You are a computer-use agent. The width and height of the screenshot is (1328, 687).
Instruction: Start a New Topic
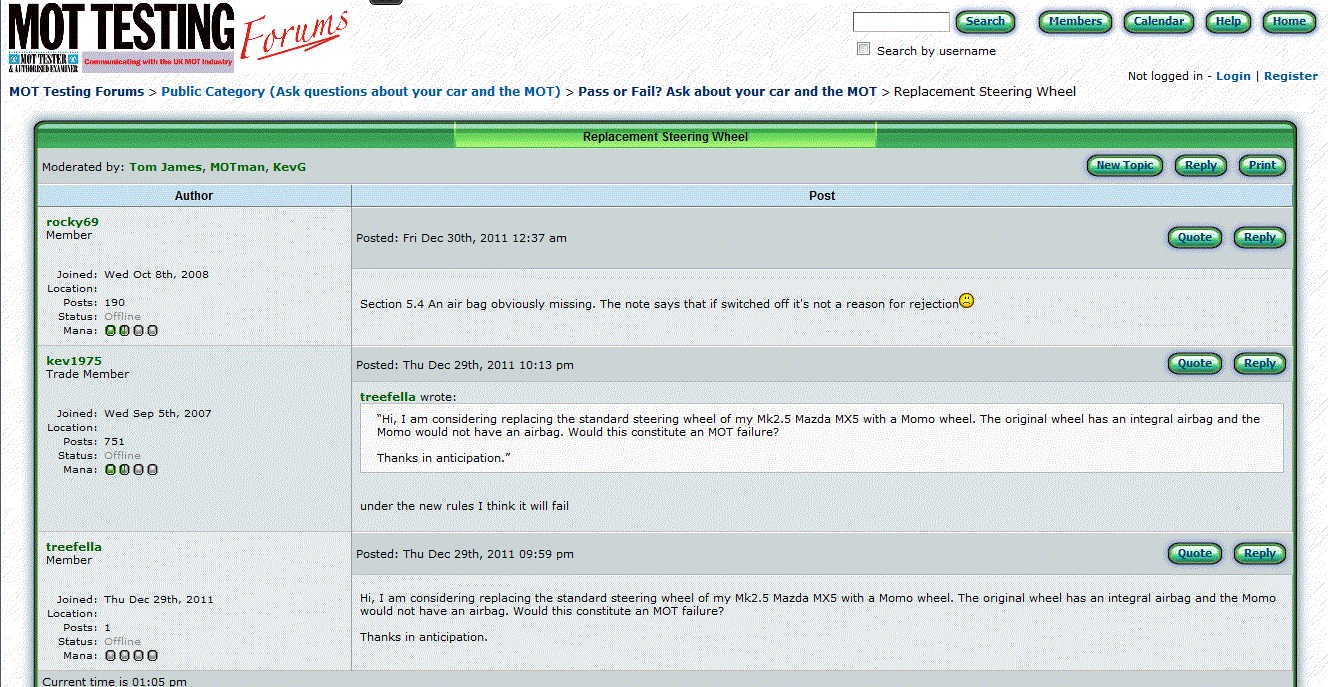click(1124, 166)
